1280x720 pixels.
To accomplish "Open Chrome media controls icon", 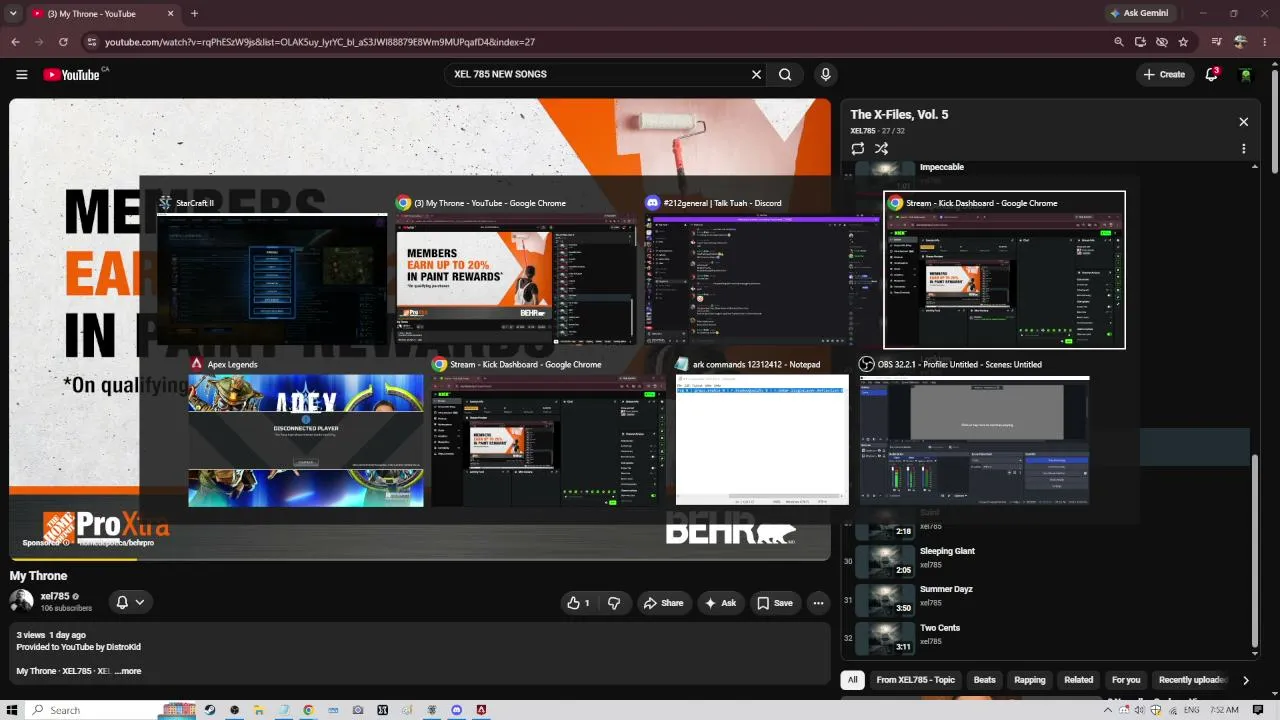I will click(1217, 42).
